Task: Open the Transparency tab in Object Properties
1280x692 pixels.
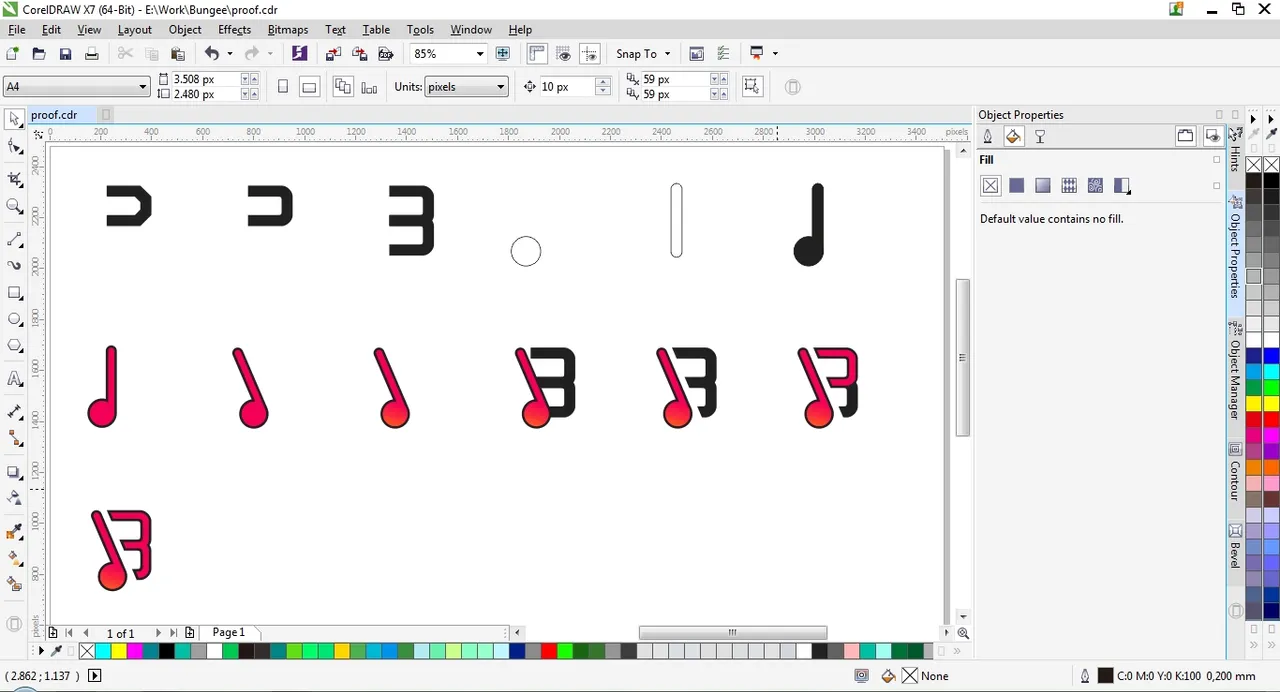Action: (x=1040, y=136)
